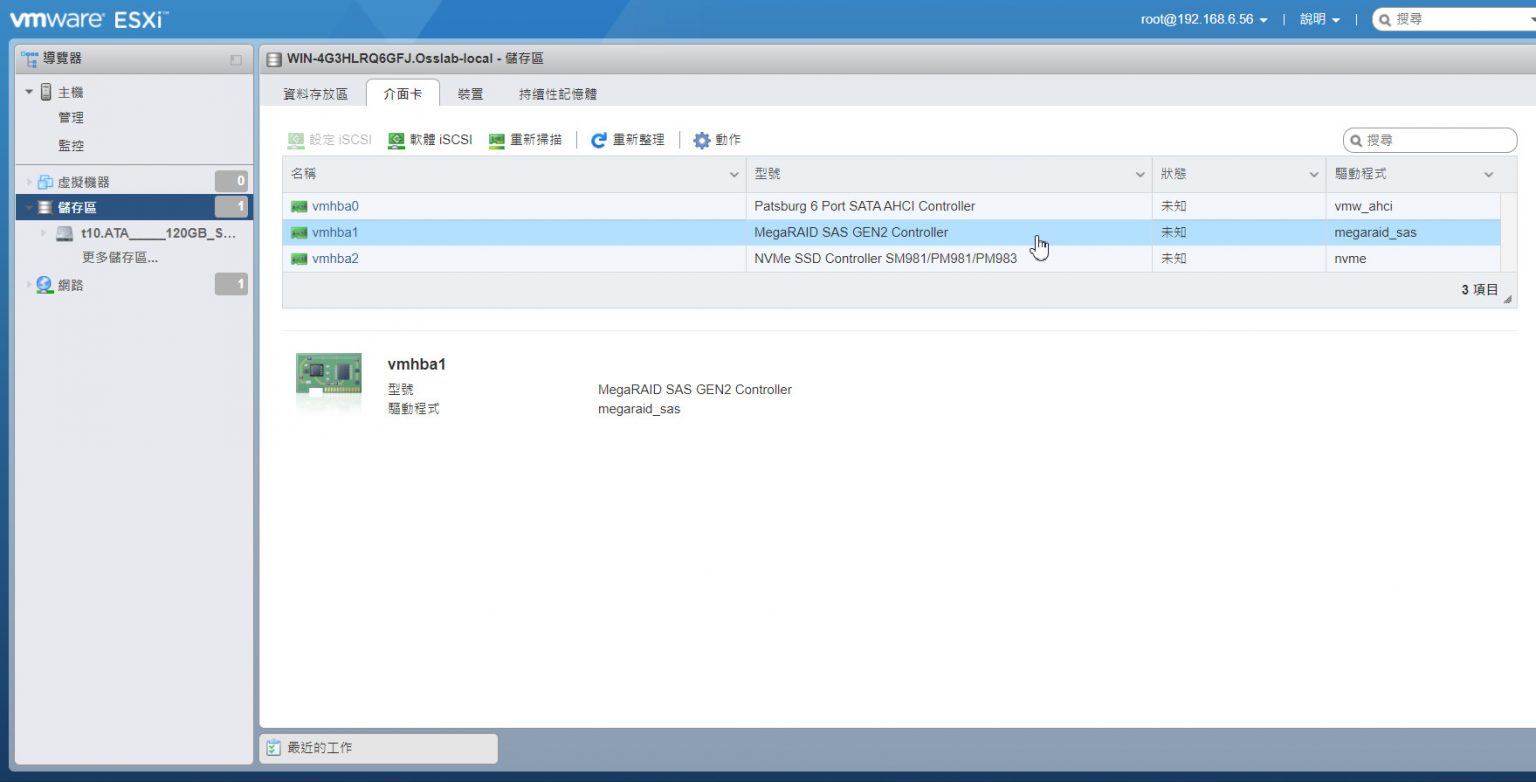
Task: Click the 網路 navigator icon
Action: (x=44, y=284)
